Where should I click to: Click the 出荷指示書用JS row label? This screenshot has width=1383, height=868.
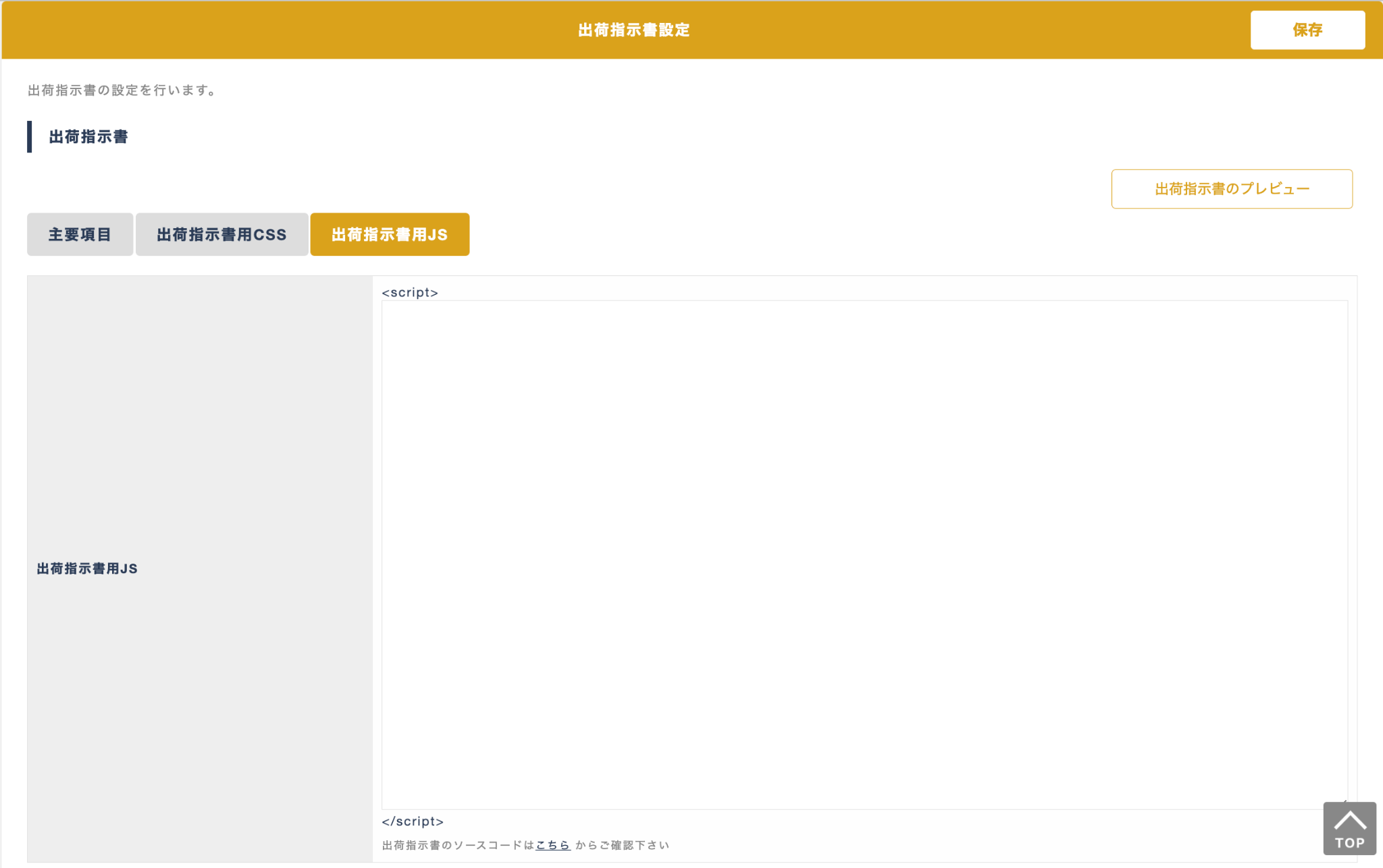pyautogui.click(x=87, y=569)
